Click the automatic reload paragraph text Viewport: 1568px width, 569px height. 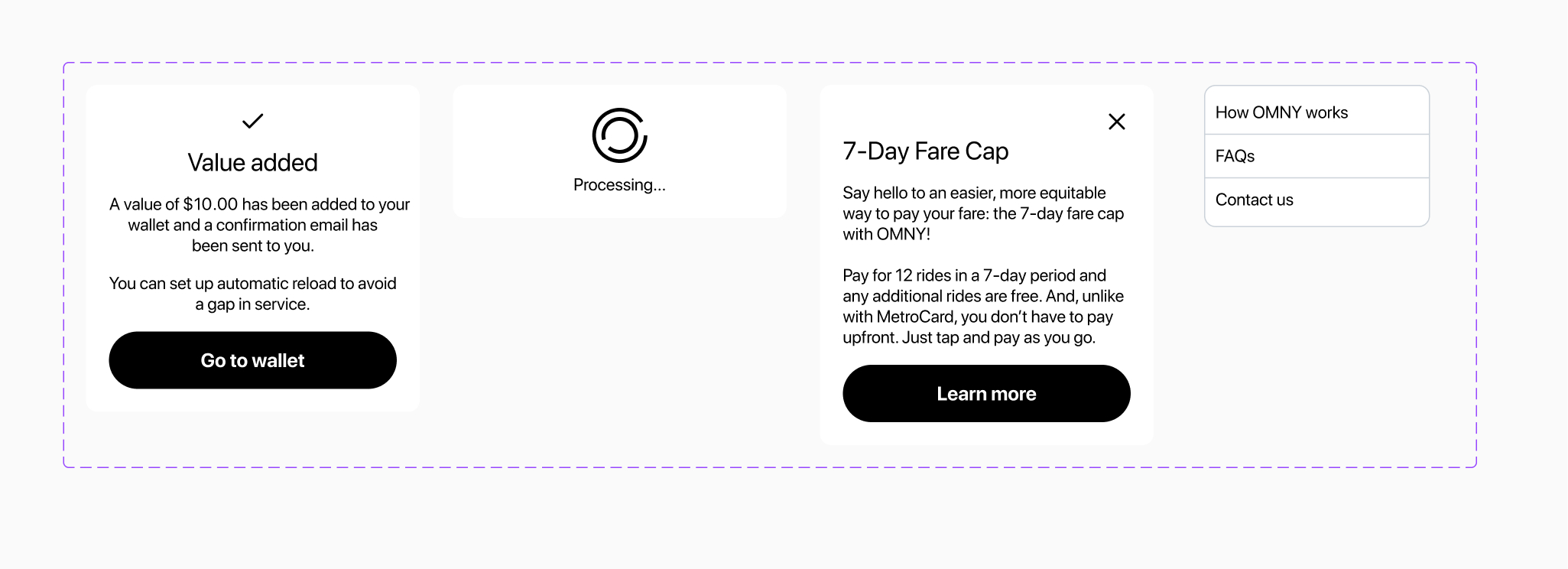[x=252, y=284]
